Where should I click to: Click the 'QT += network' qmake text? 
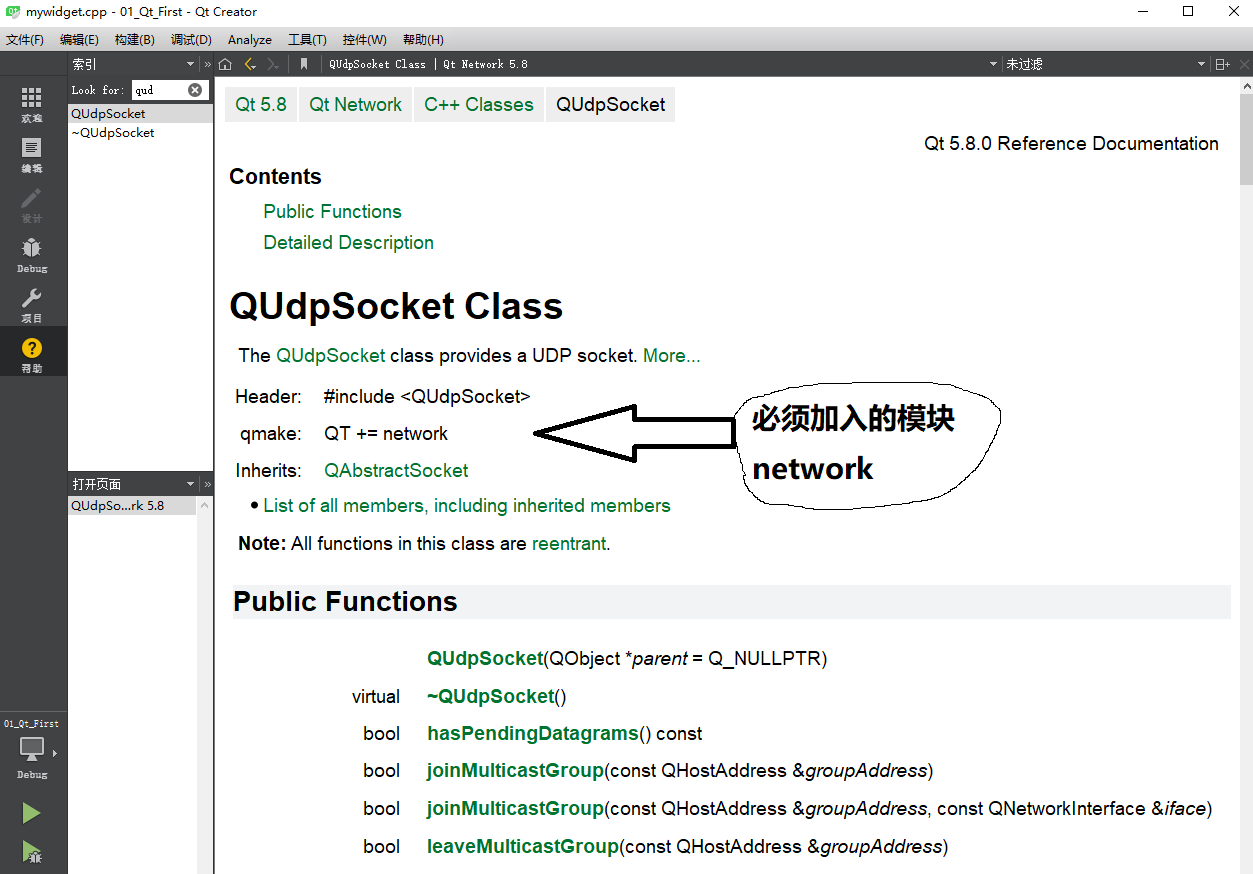point(386,434)
